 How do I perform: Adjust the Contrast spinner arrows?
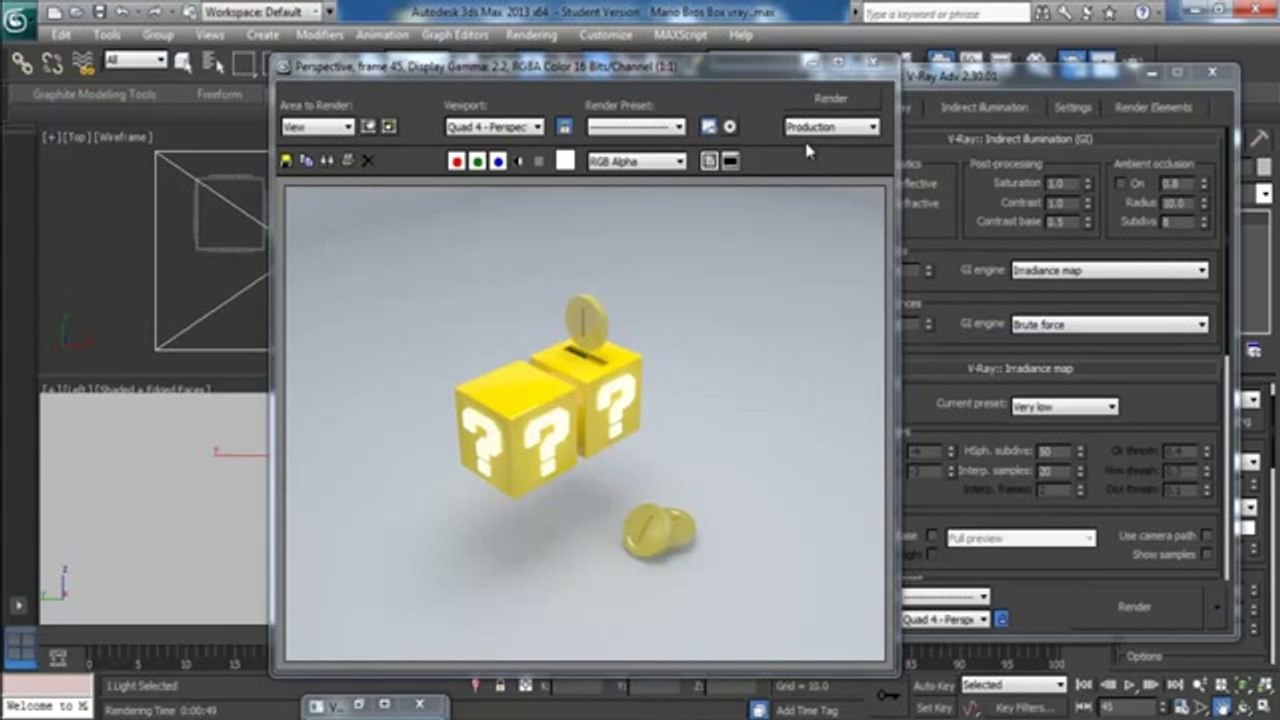pos(1088,203)
